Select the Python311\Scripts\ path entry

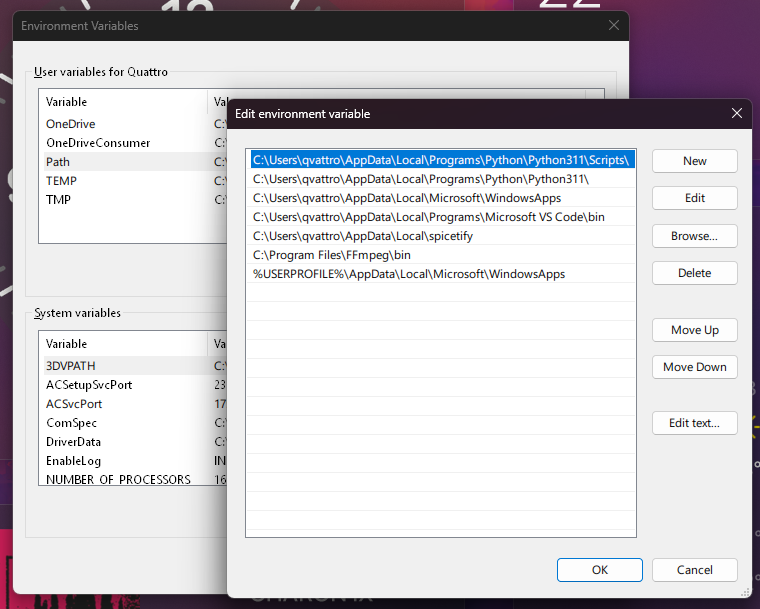point(440,160)
